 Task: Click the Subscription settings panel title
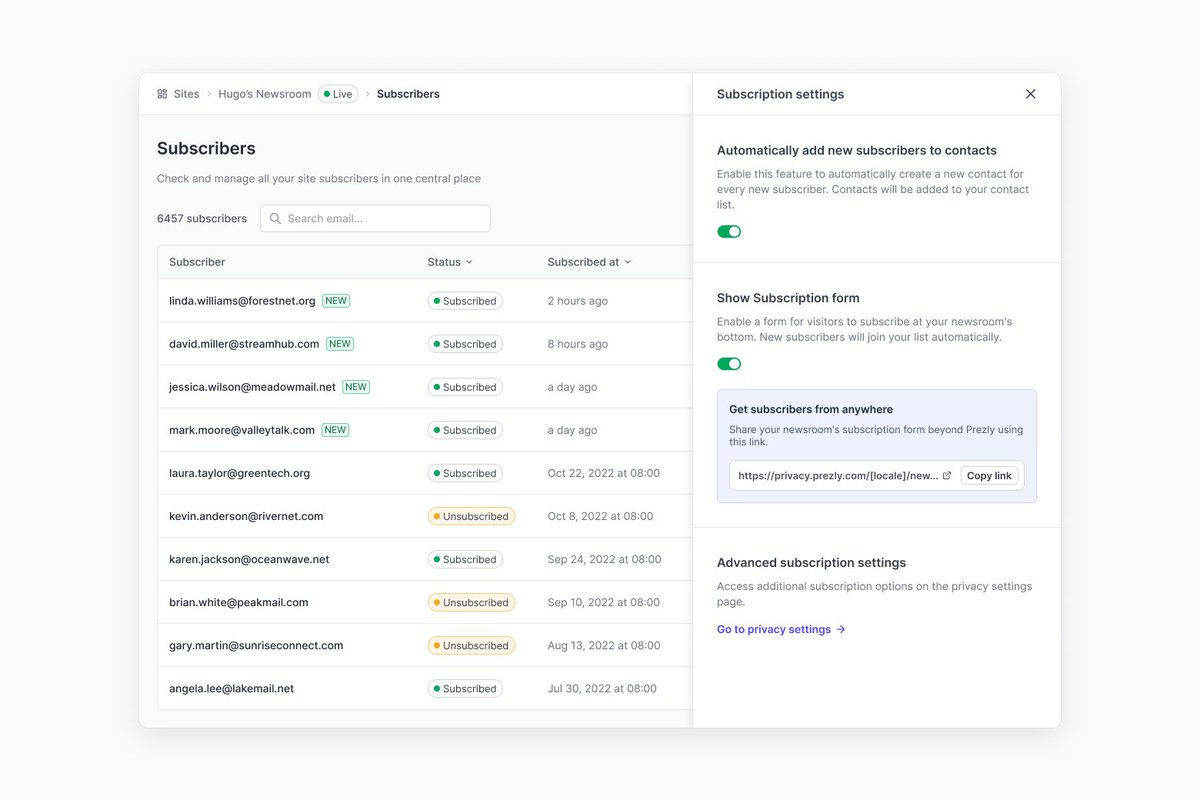[780, 94]
